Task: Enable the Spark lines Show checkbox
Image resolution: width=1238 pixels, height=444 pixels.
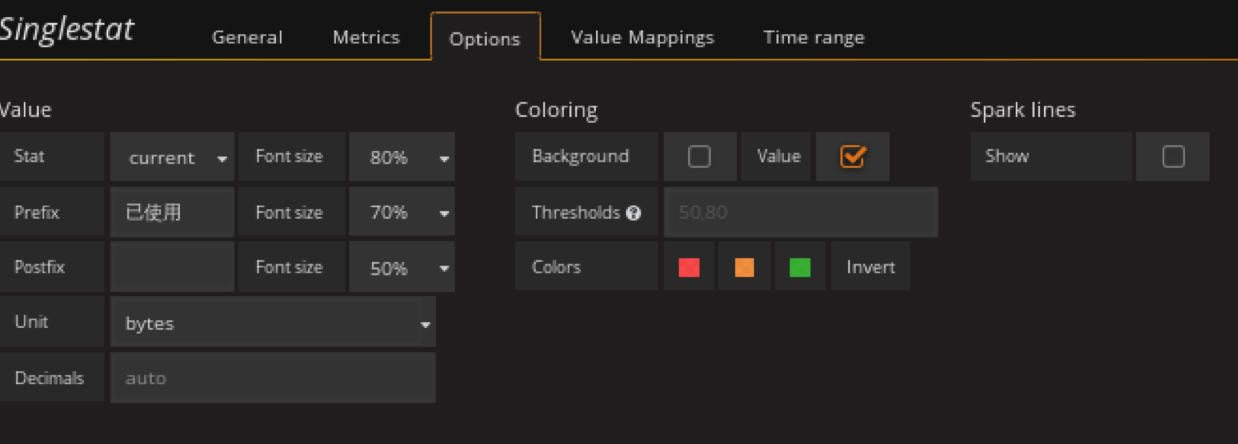Action: (1173, 157)
